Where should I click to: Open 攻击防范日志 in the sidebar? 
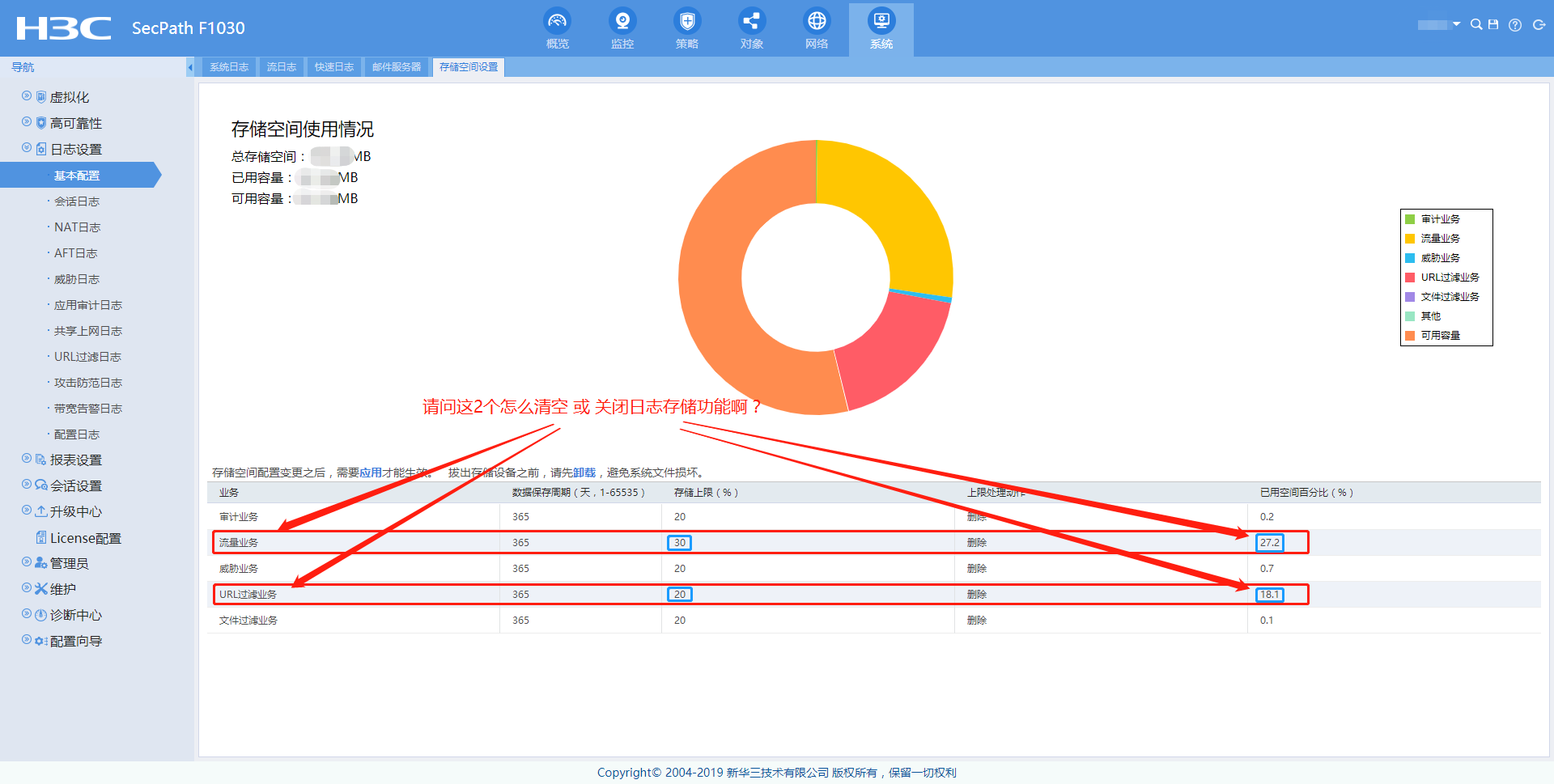[87, 383]
